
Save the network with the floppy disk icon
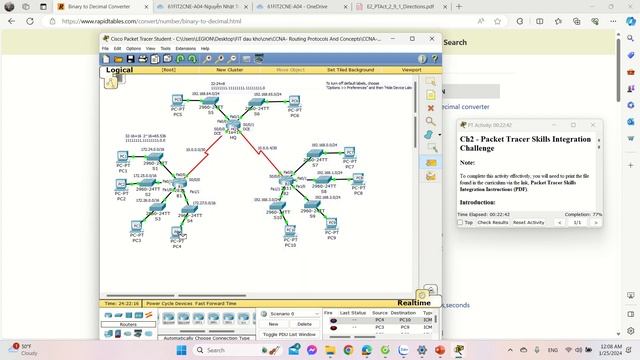(x=131, y=59)
